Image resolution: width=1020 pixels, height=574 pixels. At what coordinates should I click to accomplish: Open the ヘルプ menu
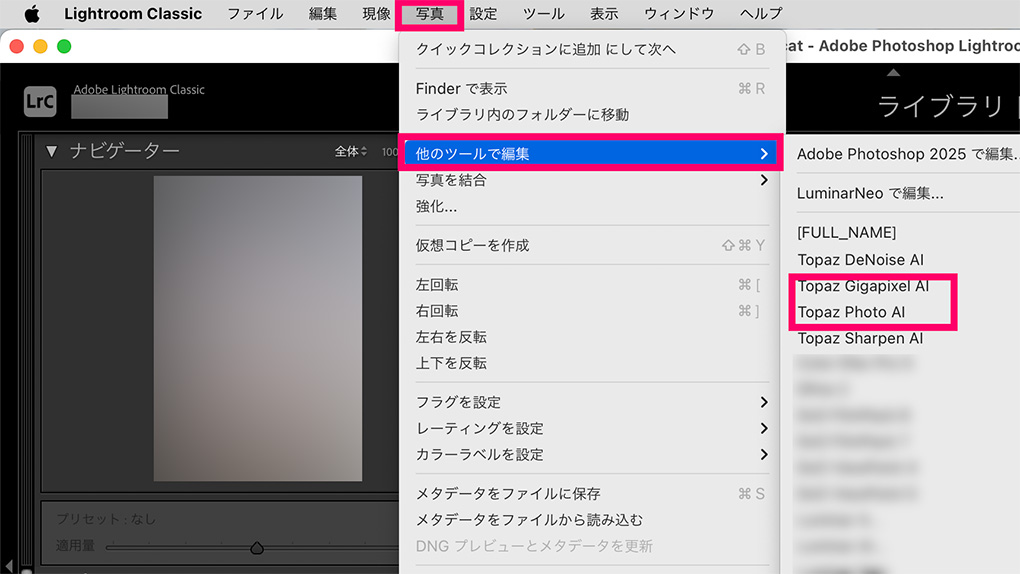point(761,14)
